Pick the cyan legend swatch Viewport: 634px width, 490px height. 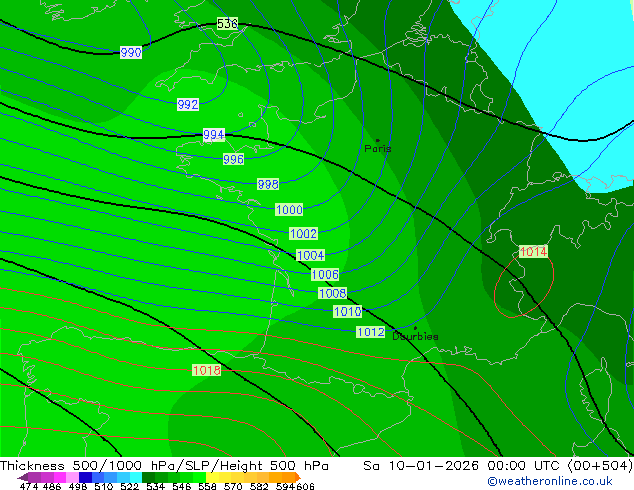(x=136, y=477)
